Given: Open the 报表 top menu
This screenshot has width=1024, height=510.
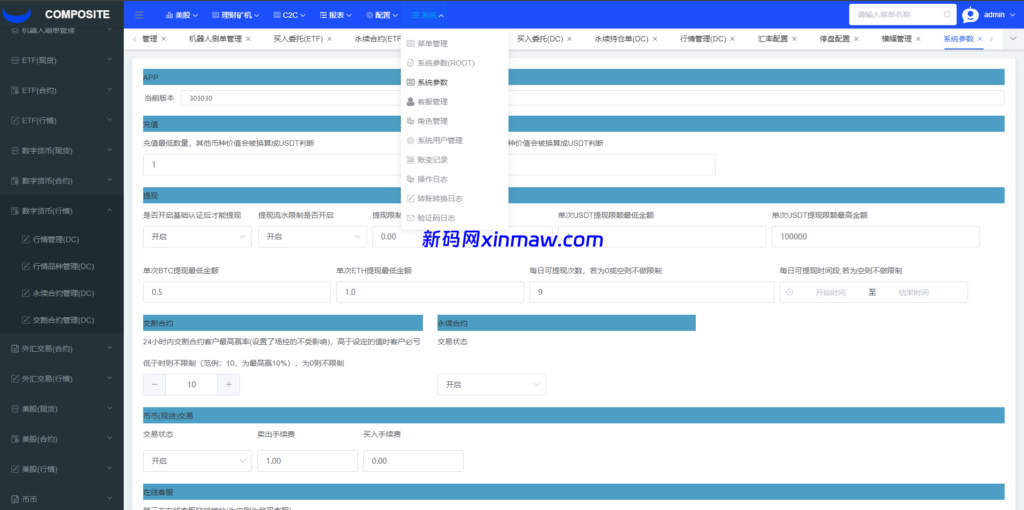Looking at the screenshot, I should click(x=336, y=15).
